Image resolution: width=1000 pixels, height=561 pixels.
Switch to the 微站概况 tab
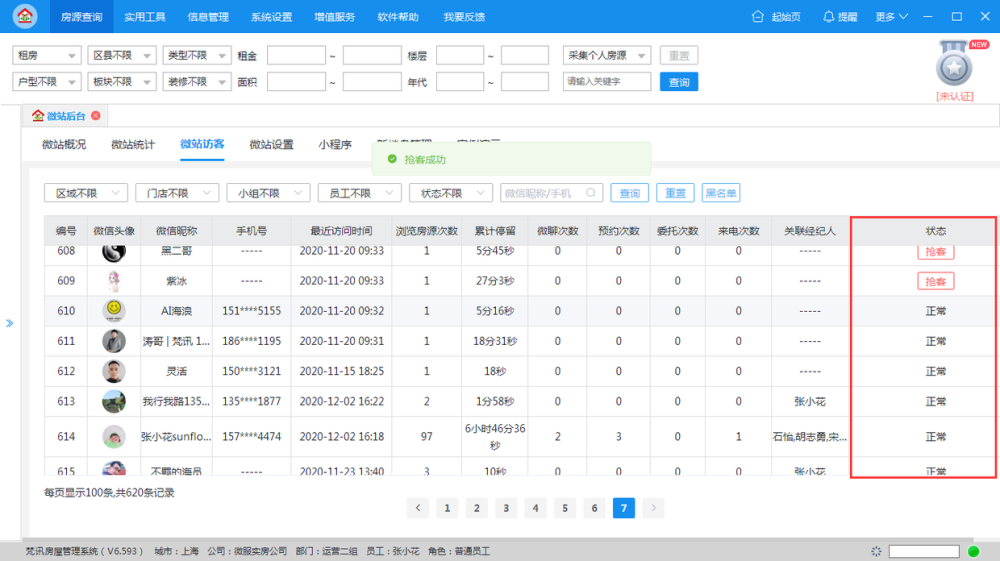64,144
